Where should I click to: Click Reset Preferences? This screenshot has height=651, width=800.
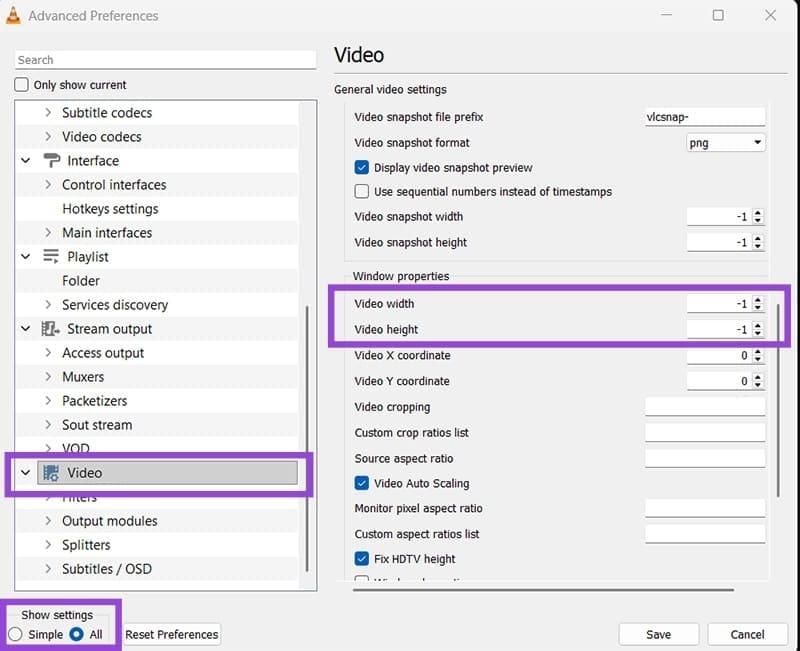click(x=171, y=634)
